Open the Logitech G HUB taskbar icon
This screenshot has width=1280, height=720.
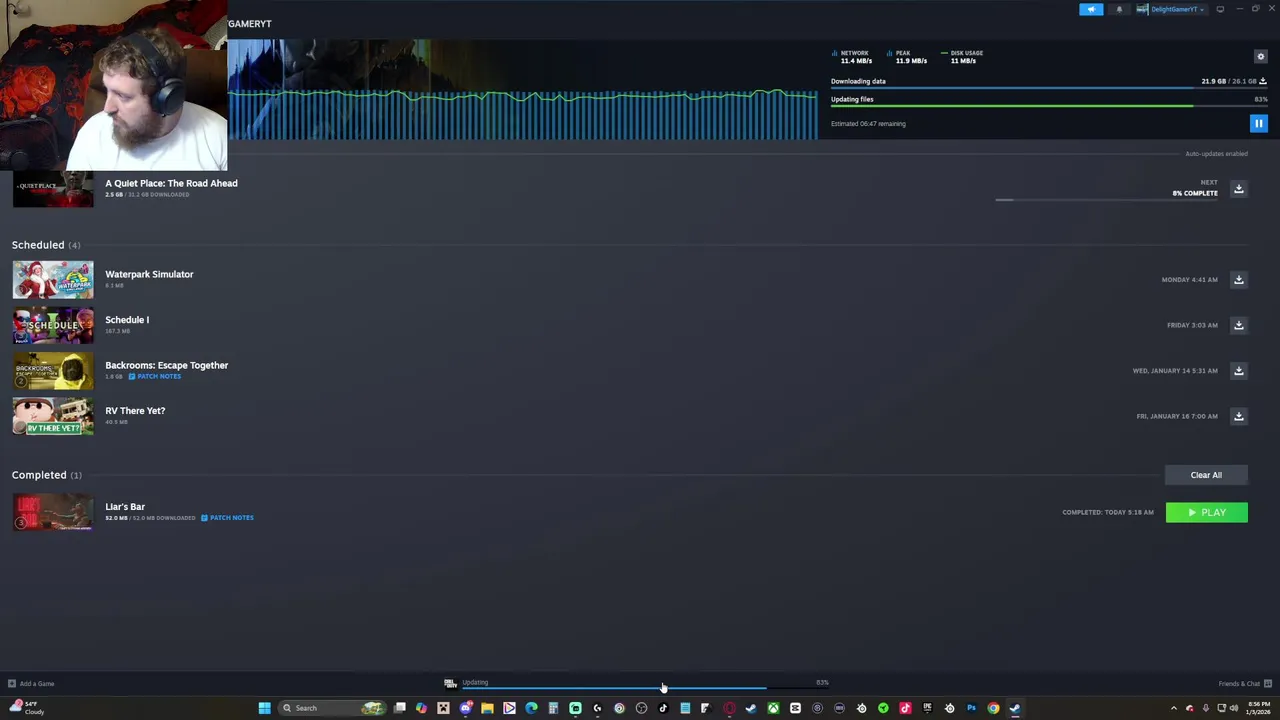[x=597, y=708]
